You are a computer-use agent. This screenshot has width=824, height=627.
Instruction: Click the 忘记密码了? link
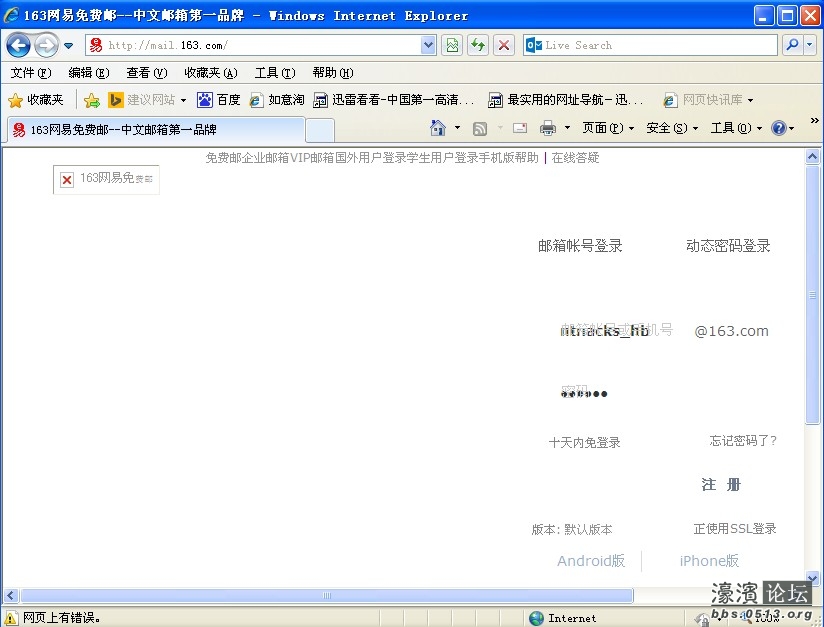pyautogui.click(x=743, y=441)
